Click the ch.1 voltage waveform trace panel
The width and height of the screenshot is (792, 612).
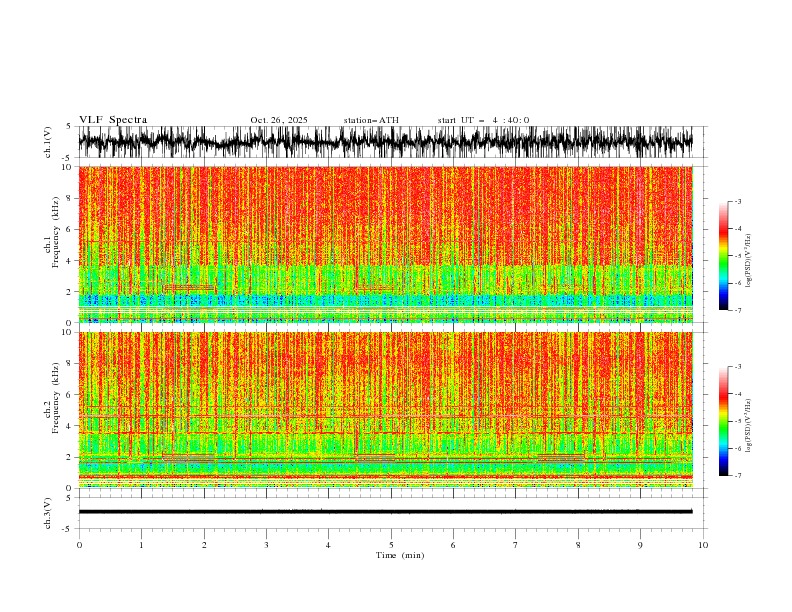[x=385, y=142]
